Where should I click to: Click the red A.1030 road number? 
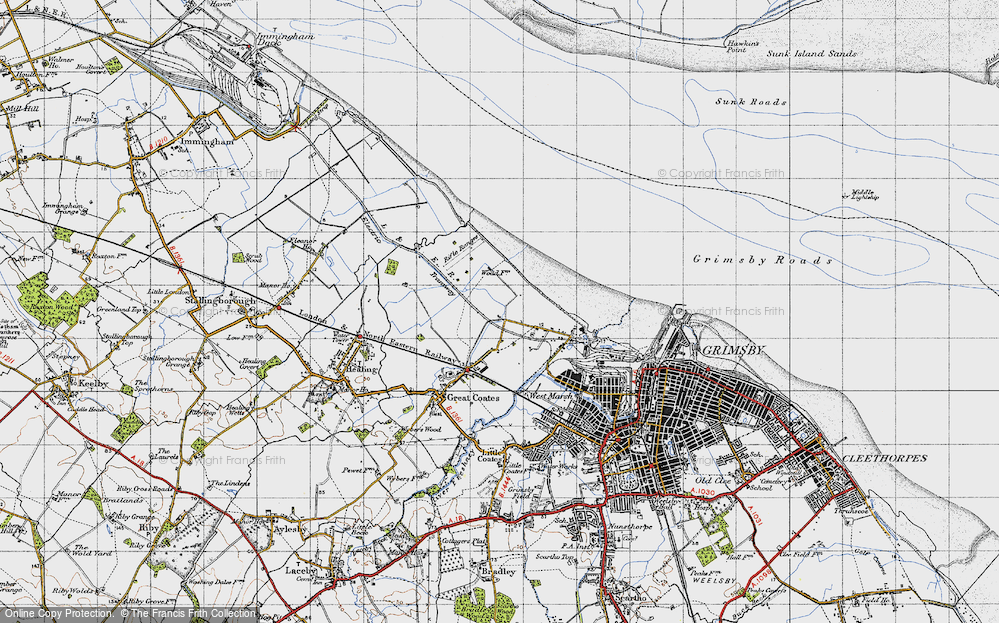(703, 492)
